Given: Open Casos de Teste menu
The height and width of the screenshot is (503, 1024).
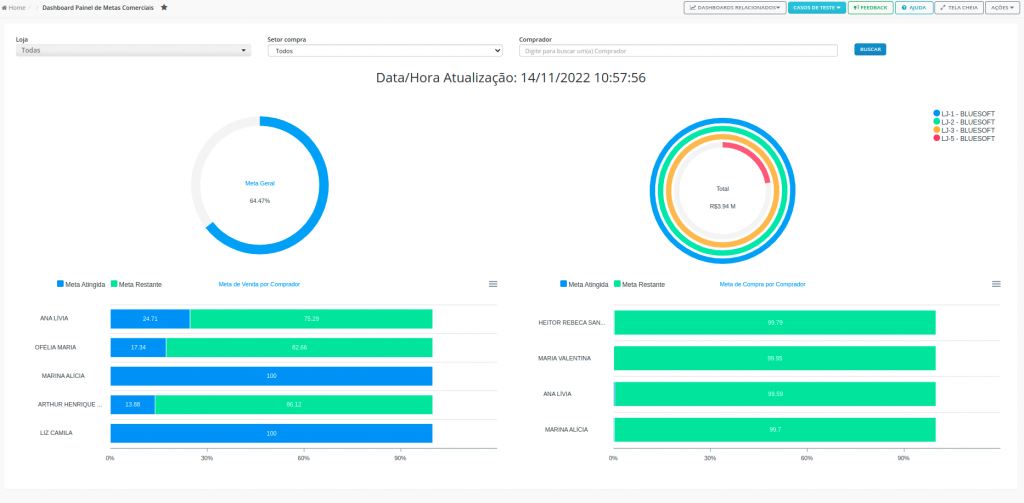Looking at the screenshot, I should coord(817,8).
